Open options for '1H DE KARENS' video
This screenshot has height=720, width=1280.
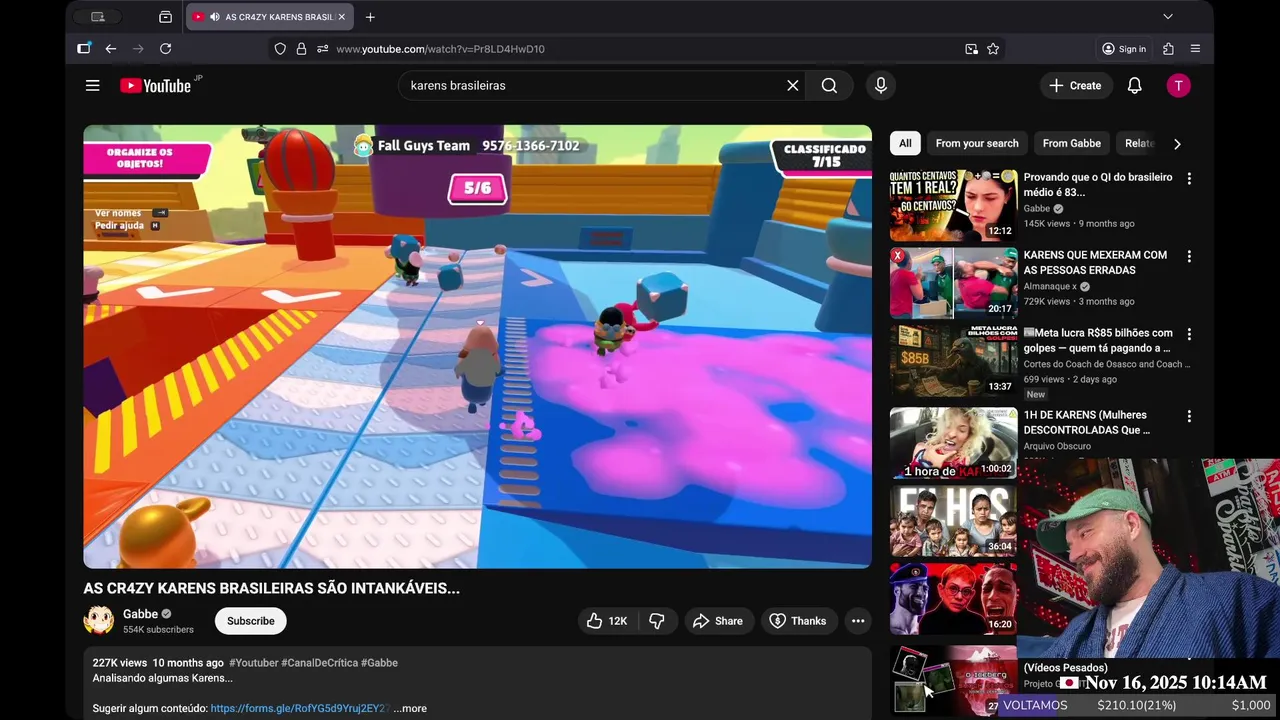pyautogui.click(x=1189, y=417)
